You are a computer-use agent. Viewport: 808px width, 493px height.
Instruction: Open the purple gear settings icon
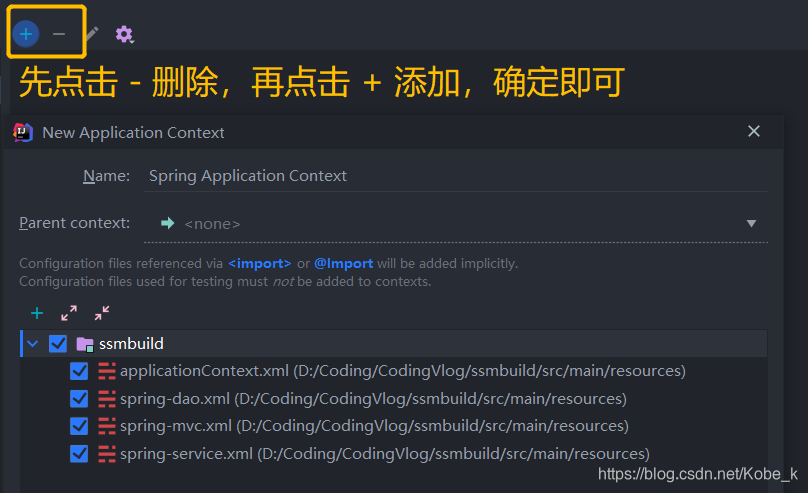coord(124,35)
